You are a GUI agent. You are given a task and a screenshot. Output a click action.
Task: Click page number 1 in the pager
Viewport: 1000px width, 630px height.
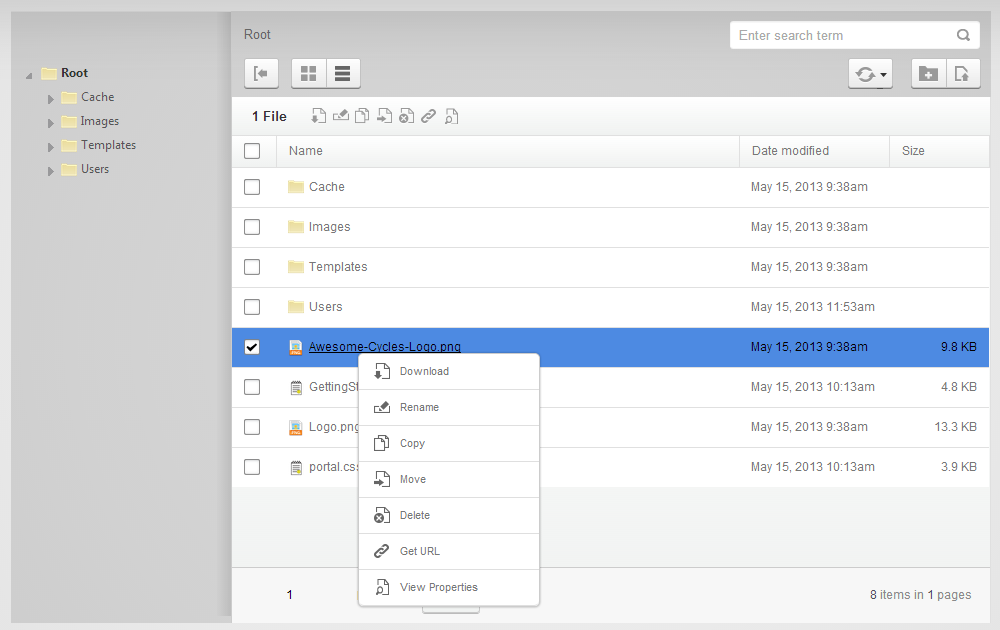(289, 594)
